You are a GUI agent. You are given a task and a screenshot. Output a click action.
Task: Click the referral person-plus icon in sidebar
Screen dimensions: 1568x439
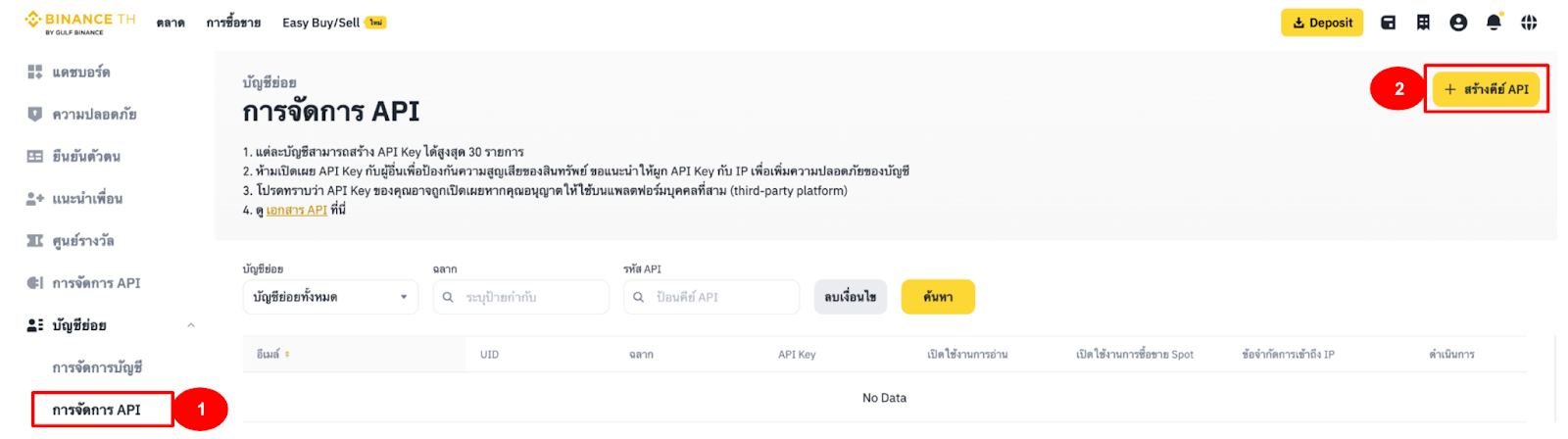(x=35, y=198)
